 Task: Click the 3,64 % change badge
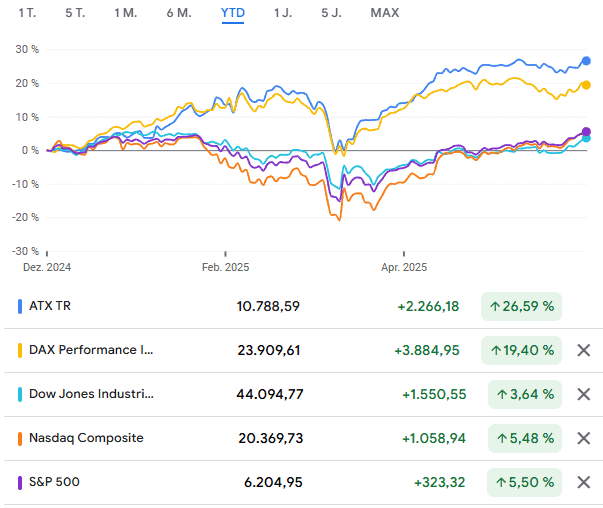pos(525,394)
